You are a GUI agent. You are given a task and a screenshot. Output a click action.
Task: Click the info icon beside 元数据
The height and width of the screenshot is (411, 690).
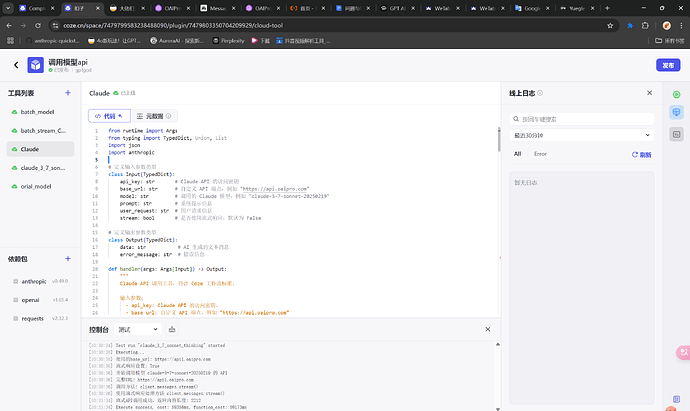[169, 116]
